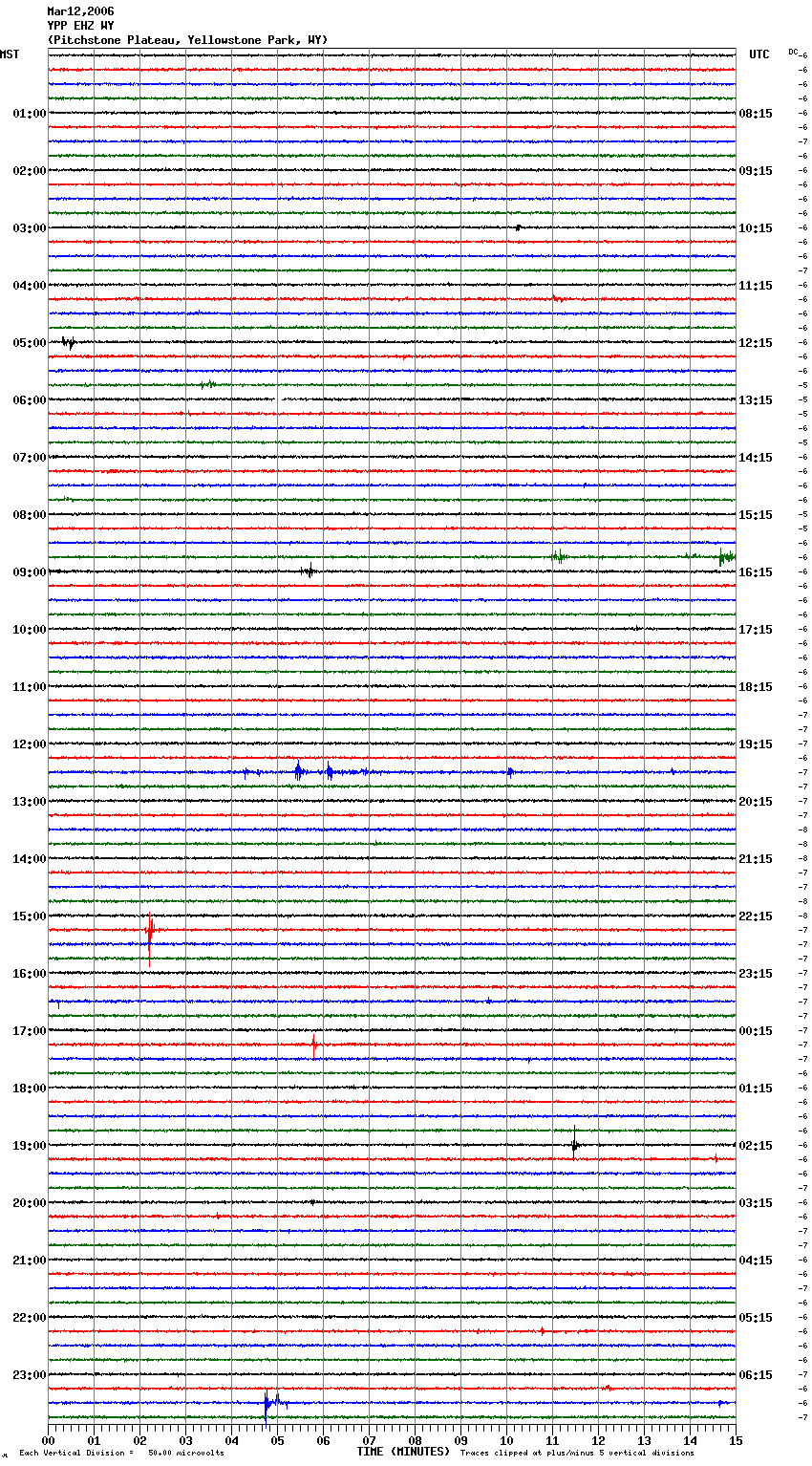This screenshot has width=812, height=1466.
Task: Click the green burst at far right above 09:00
Action: [725, 557]
